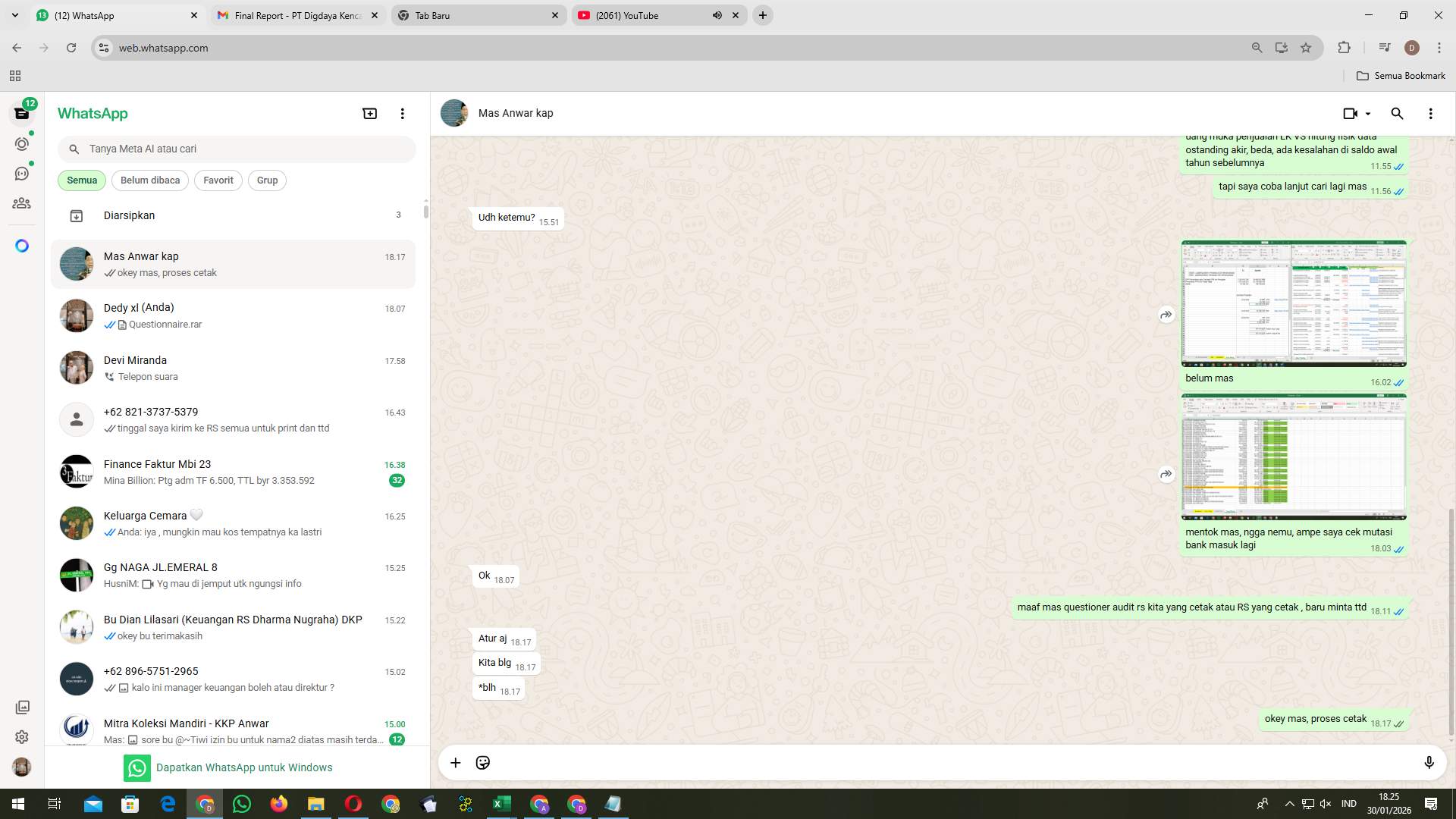Show only group chats via Grup filter
The height and width of the screenshot is (819, 1456).
click(x=267, y=180)
